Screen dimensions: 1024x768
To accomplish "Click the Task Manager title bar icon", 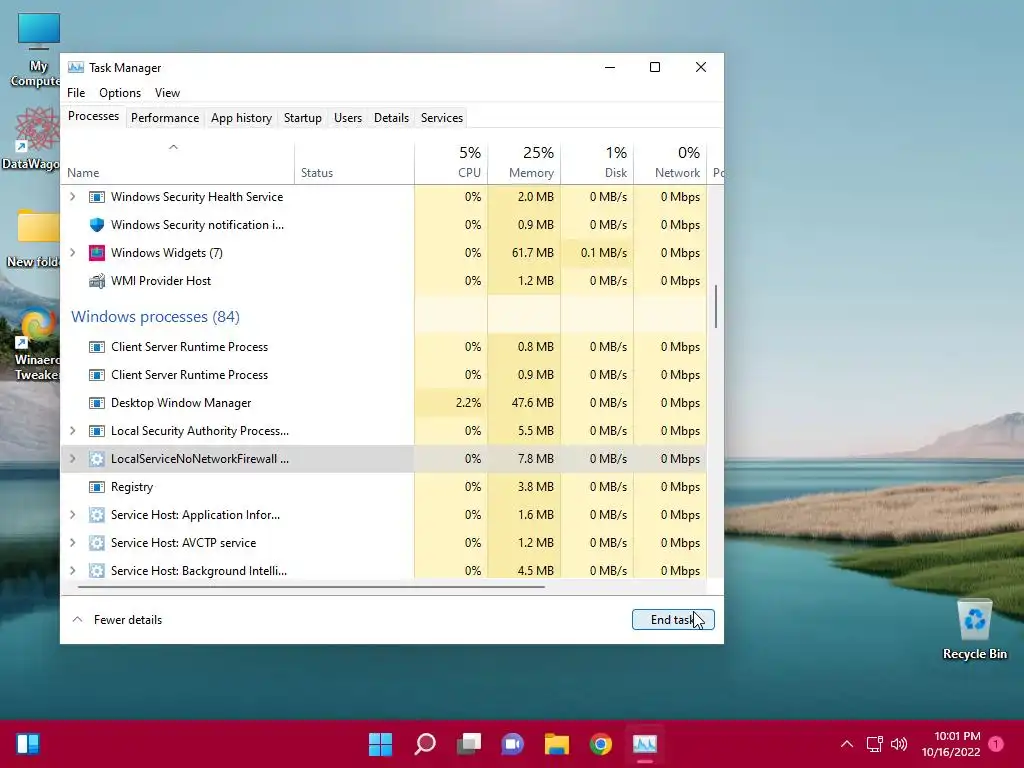I will point(76,67).
